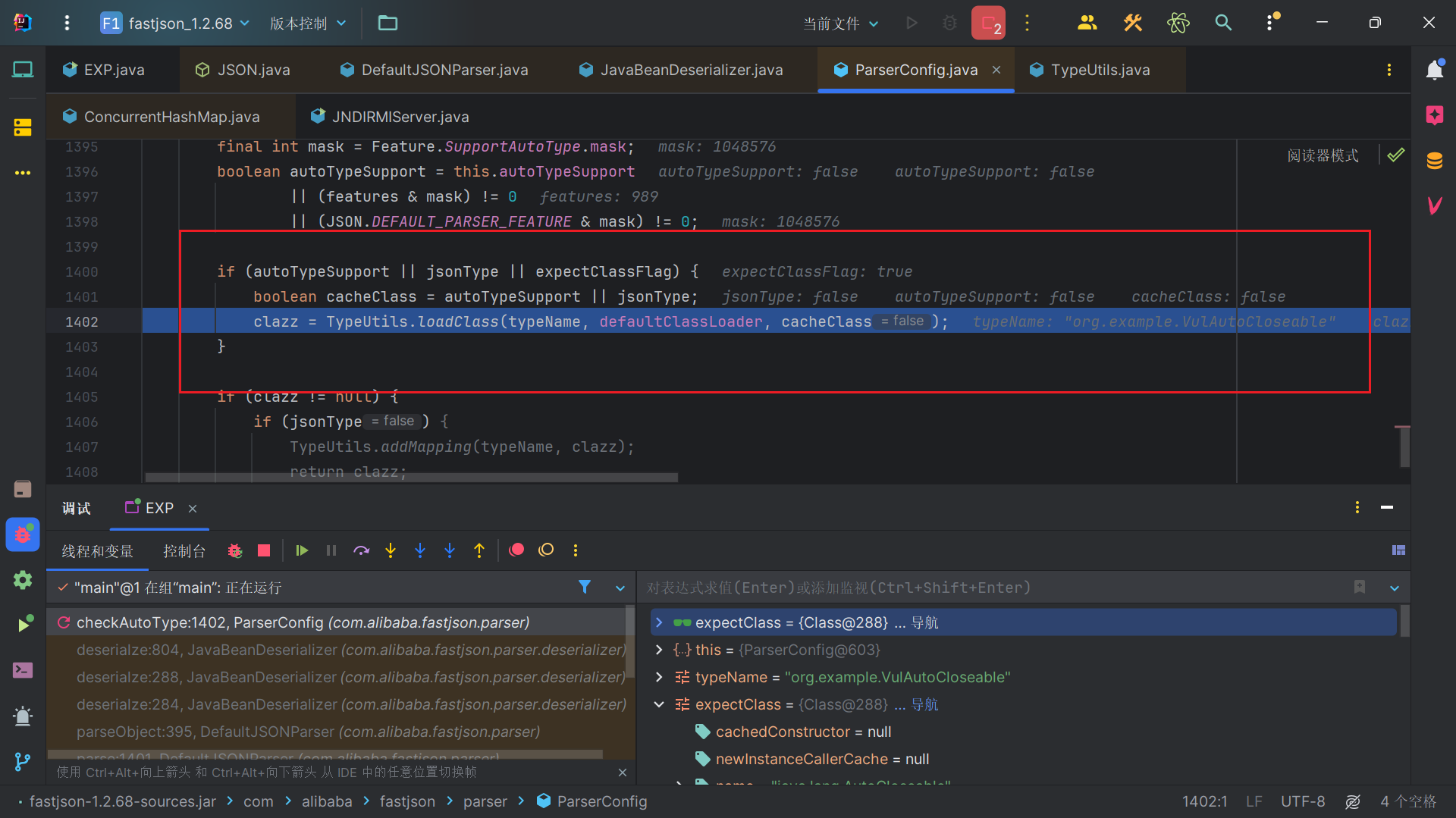Step over in debugger toolbar
The height and width of the screenshot is (818, 1456).
point(361,550)
